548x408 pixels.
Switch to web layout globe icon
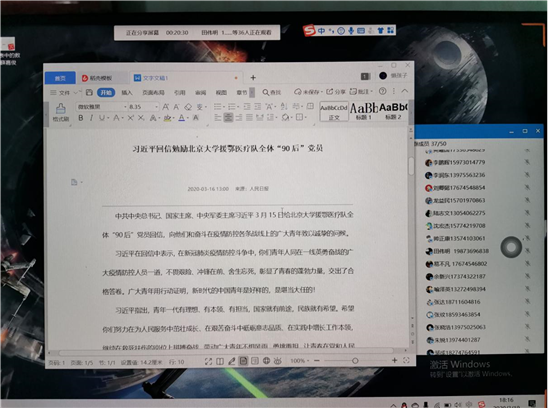click(x=266, y=361)
